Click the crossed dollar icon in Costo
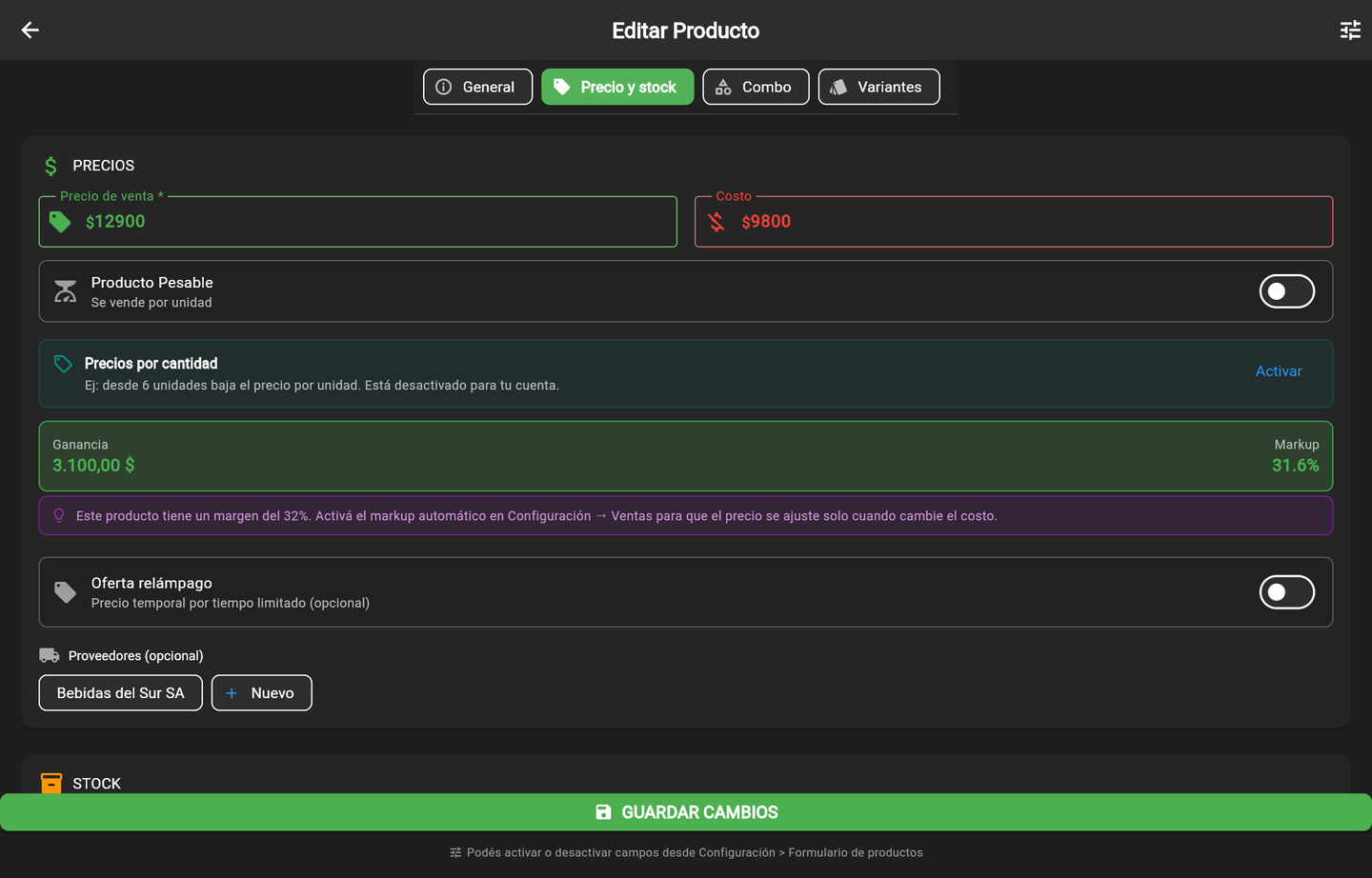1372x878 pixels. point(716,222)
